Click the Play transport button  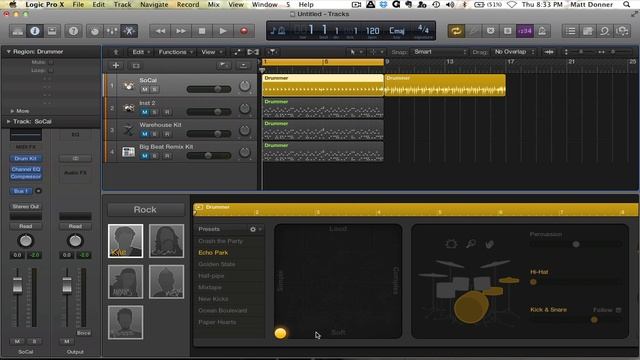tap(223, 31)
